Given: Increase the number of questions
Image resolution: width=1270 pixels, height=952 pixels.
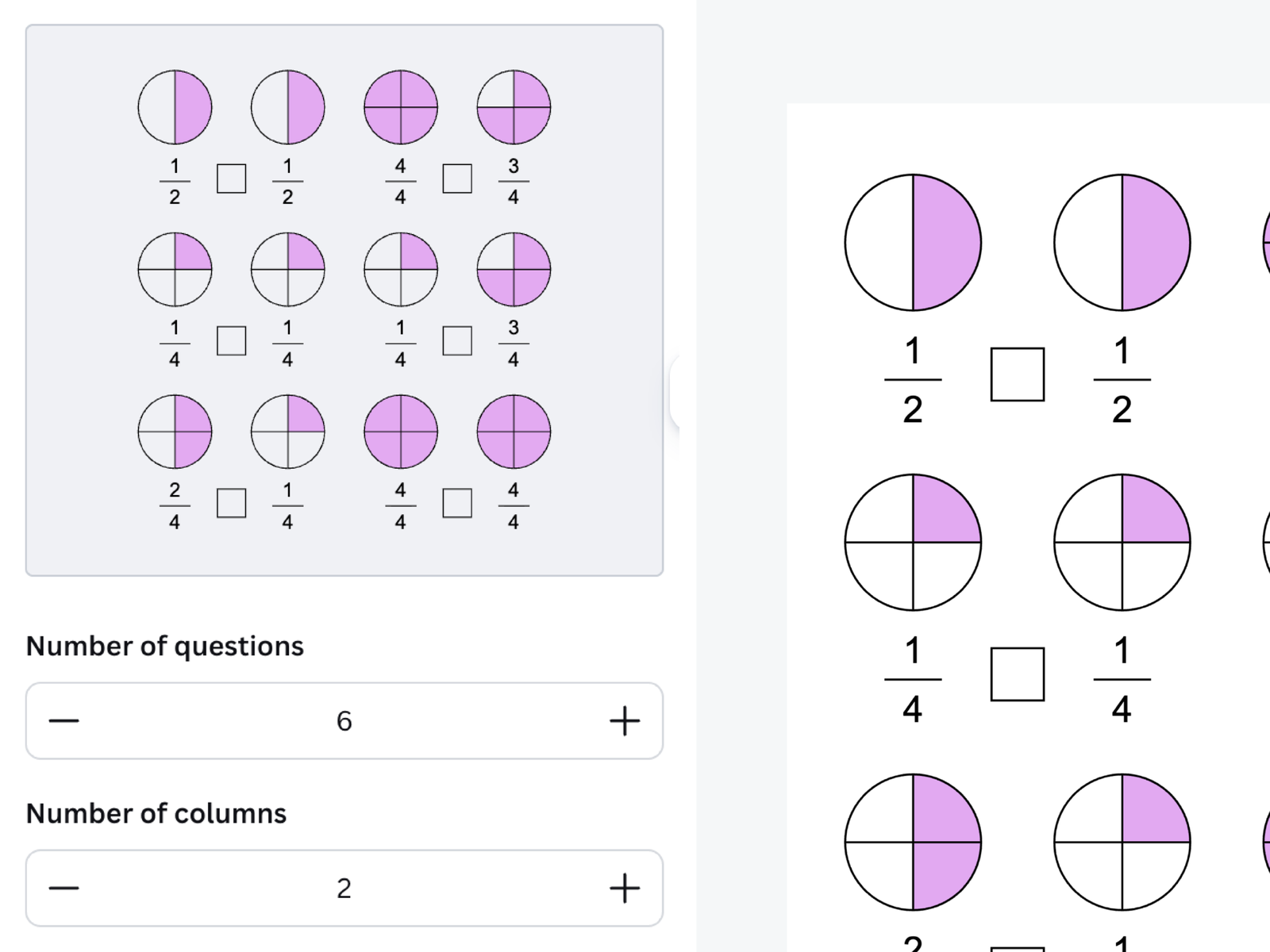Looking at the screenshot, I should (624, 720).
